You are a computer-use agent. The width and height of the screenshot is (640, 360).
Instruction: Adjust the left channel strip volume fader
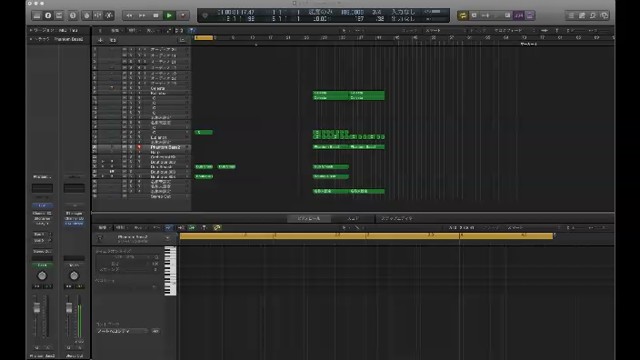pyautogui.click(x=37, y=308)
